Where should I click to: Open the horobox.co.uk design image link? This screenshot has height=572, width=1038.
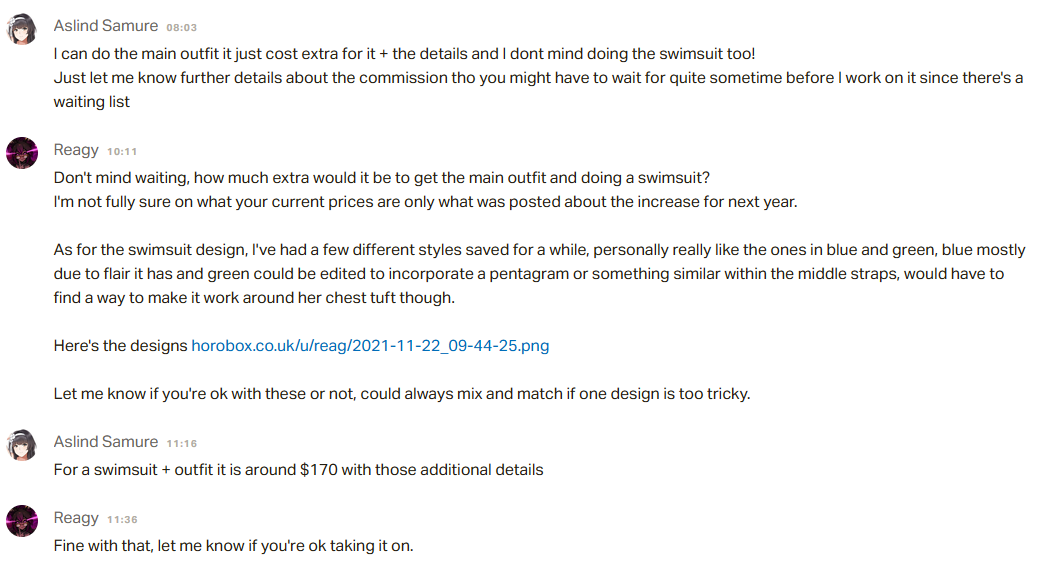pos(370,346)
